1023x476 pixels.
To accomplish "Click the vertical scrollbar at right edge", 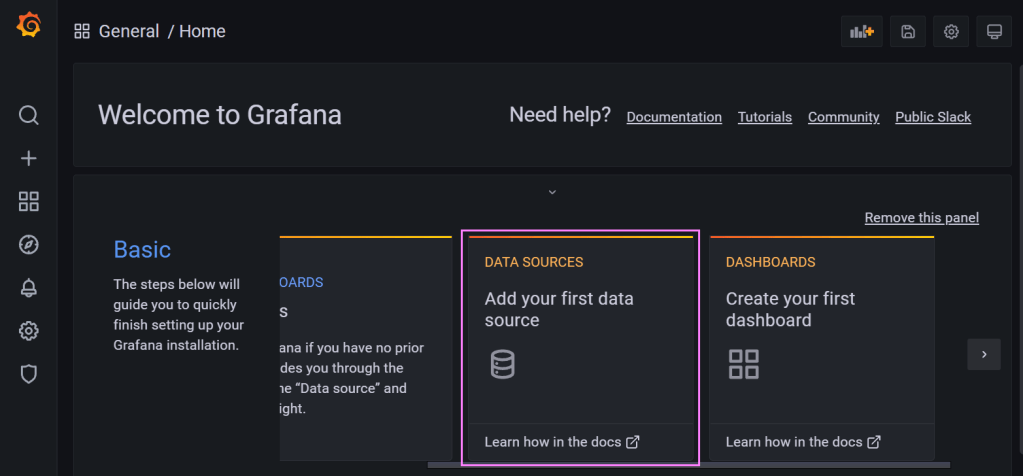I will click(x=1019, y=261).
